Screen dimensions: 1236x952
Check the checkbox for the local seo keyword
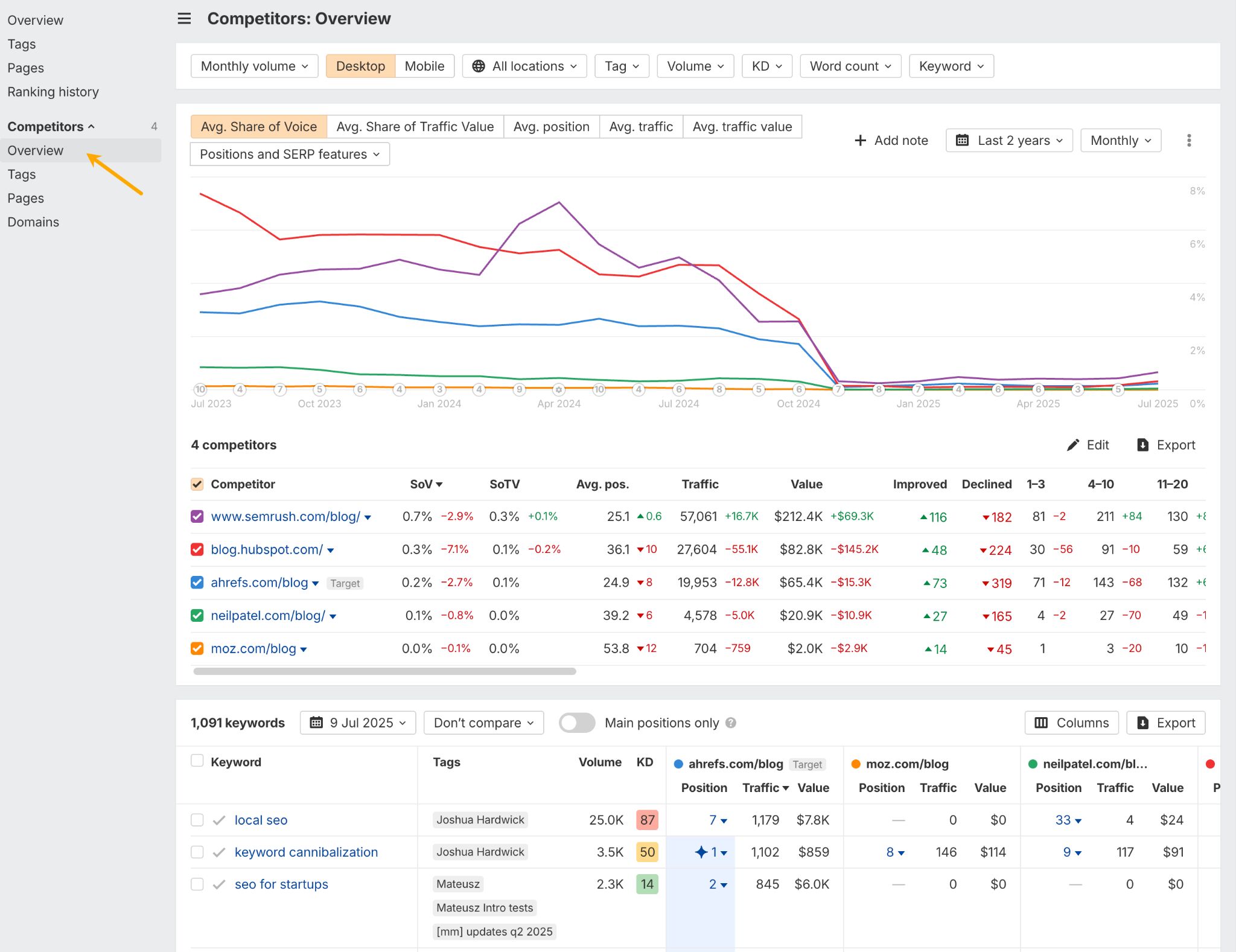(x=197, y=820)
